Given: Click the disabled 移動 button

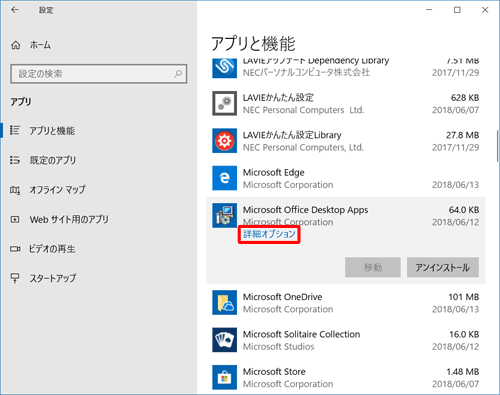Looking at the screenshot, I should (x=373, y=267).
